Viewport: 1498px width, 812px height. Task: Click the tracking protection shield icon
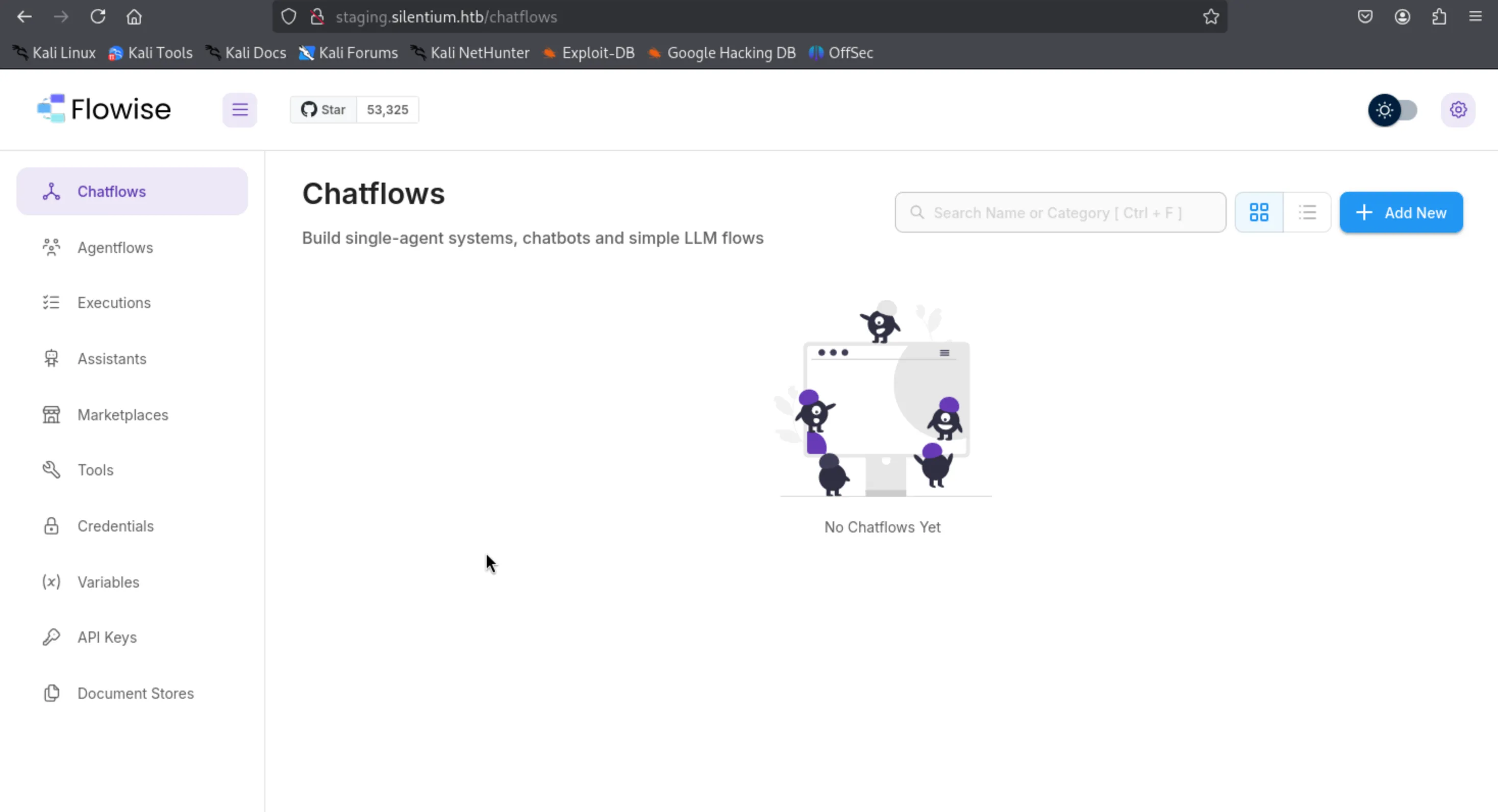click(x=289, y=17)
